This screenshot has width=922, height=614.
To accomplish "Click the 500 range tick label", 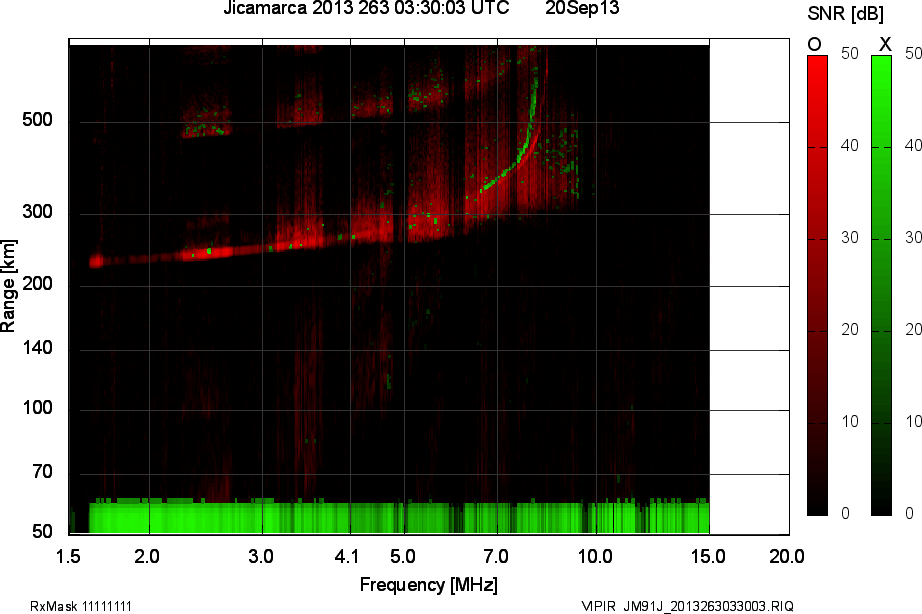I will point(38,120).
